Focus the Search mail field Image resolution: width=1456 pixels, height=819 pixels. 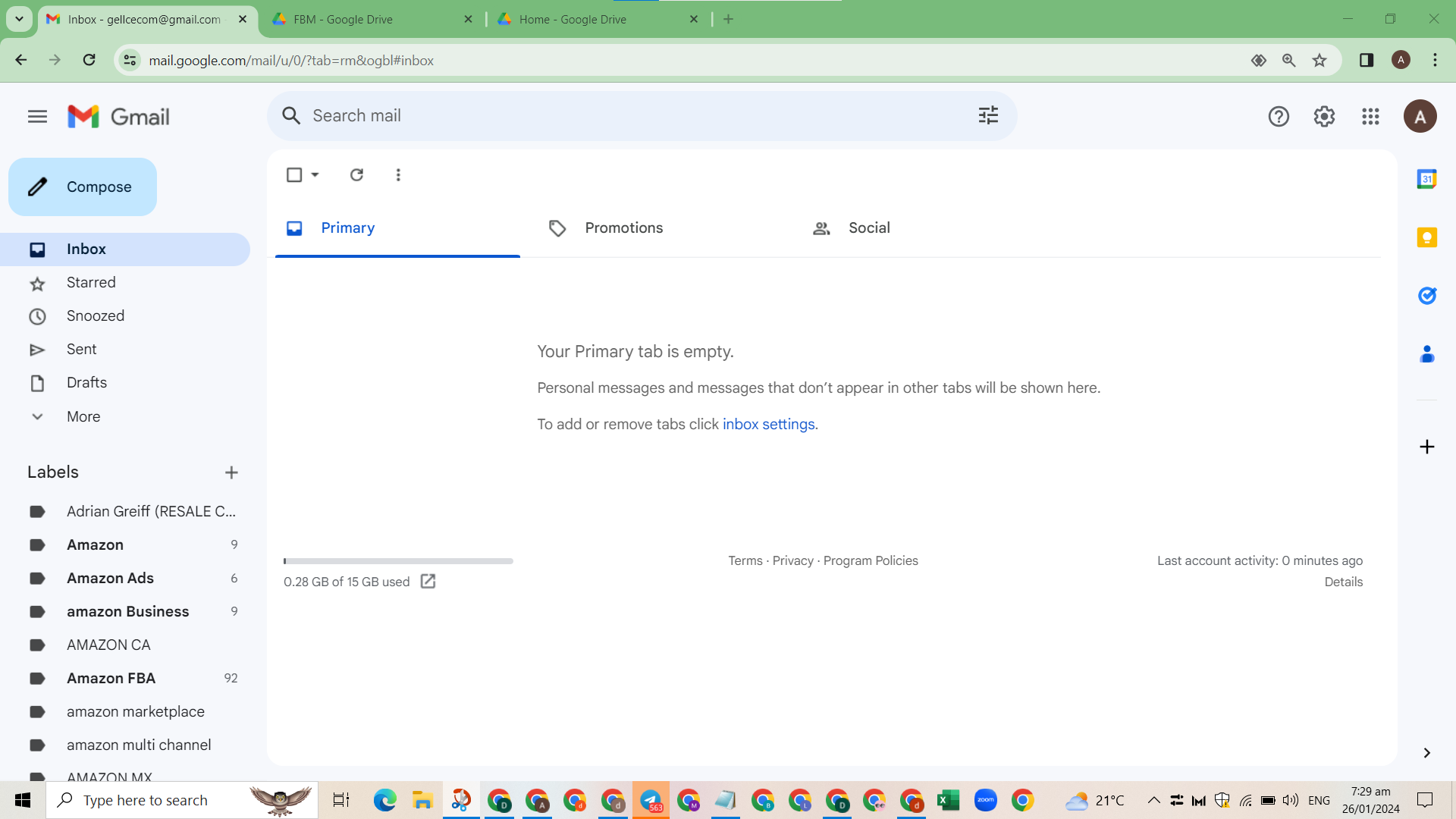pyautogui.click(x=641, y=116)
